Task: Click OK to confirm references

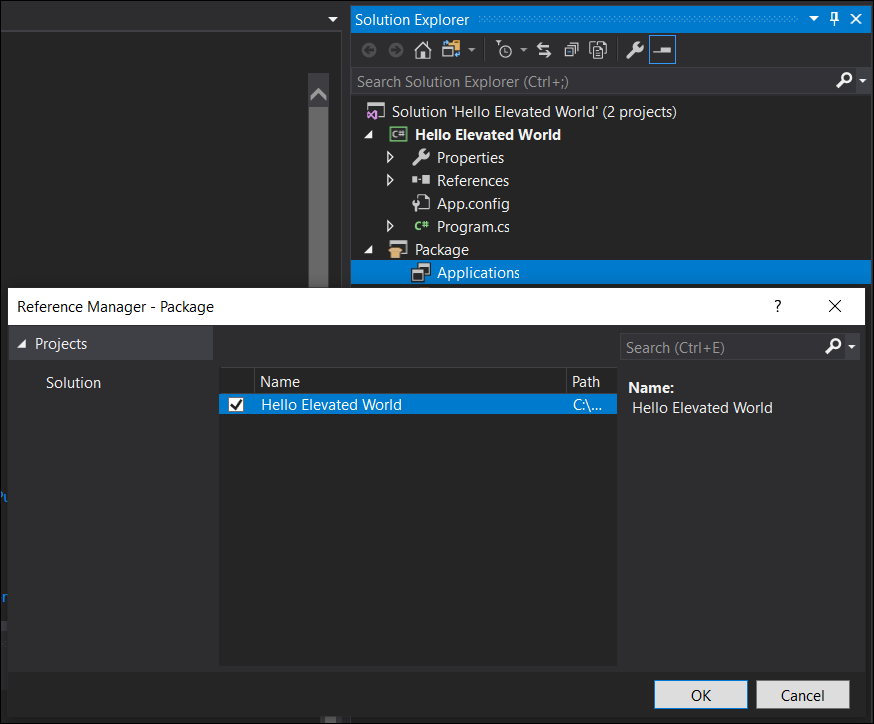Action: point(701,695)
